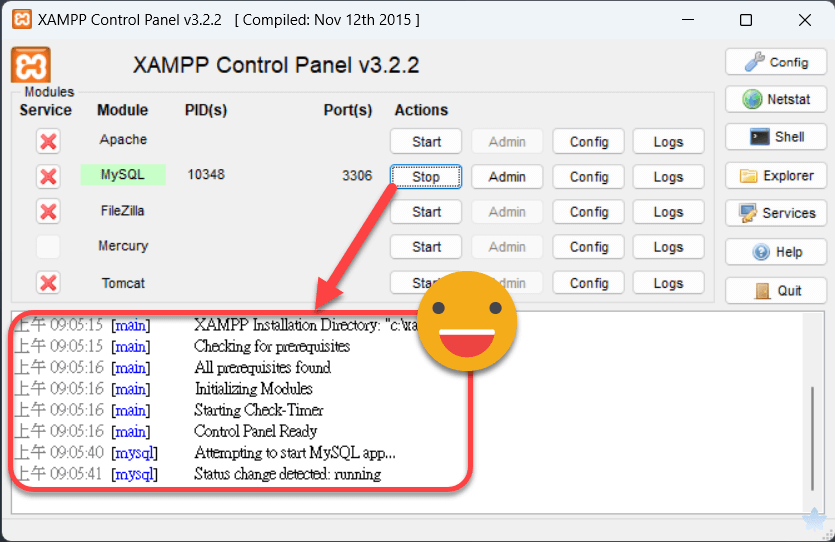Toggle the empty Mercury service checkbox
The width and height of the screenshot is (835, 542).
tap(48, 247)
